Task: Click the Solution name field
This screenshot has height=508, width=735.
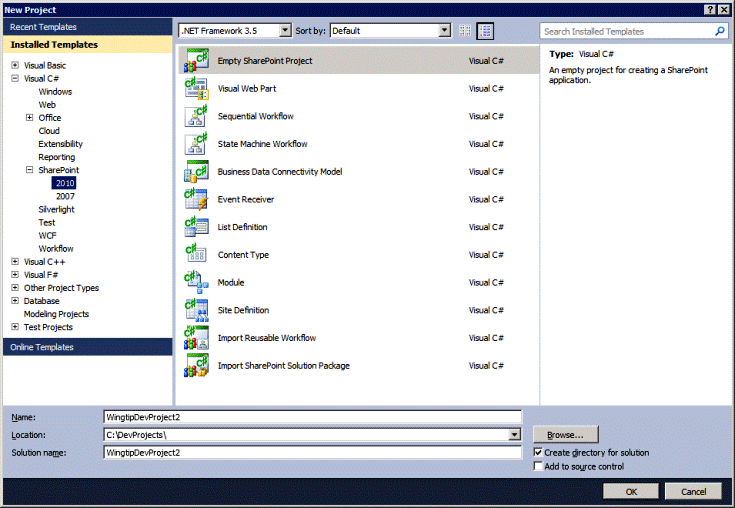Action: [x=312, y=452]
